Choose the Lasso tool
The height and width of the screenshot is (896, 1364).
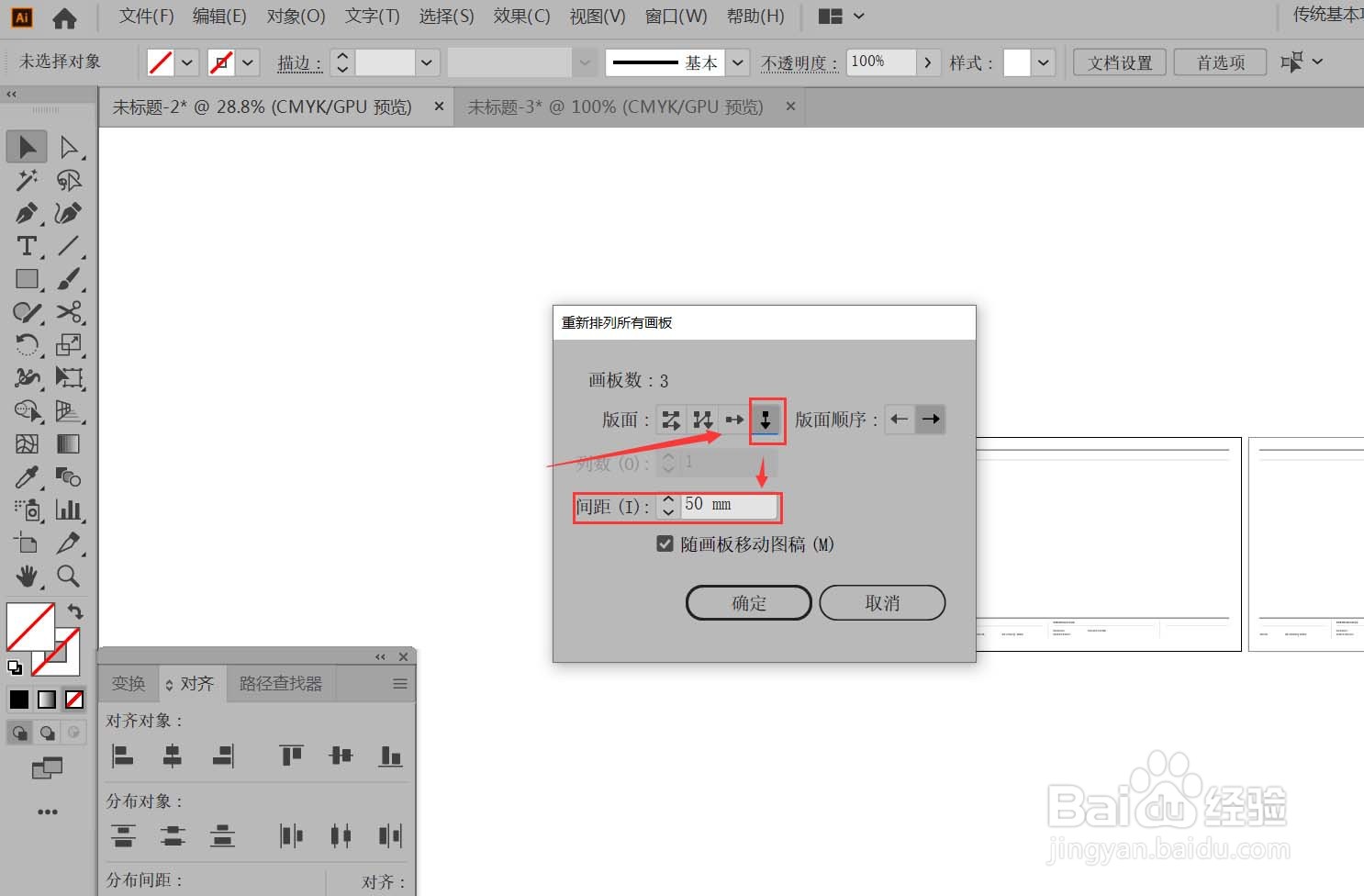68,180
